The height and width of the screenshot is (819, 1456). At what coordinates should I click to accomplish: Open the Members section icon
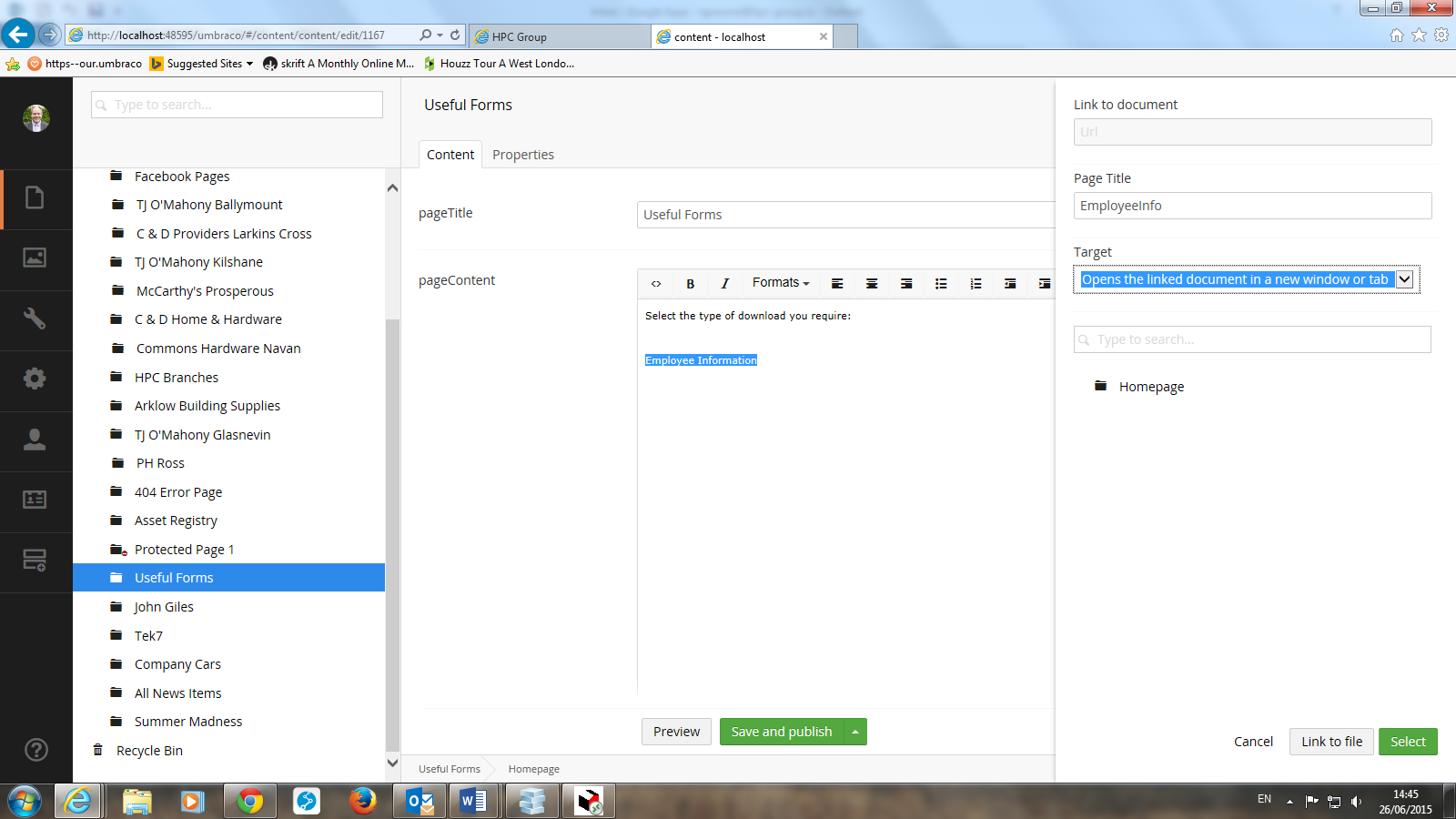(x=35, y=500)
